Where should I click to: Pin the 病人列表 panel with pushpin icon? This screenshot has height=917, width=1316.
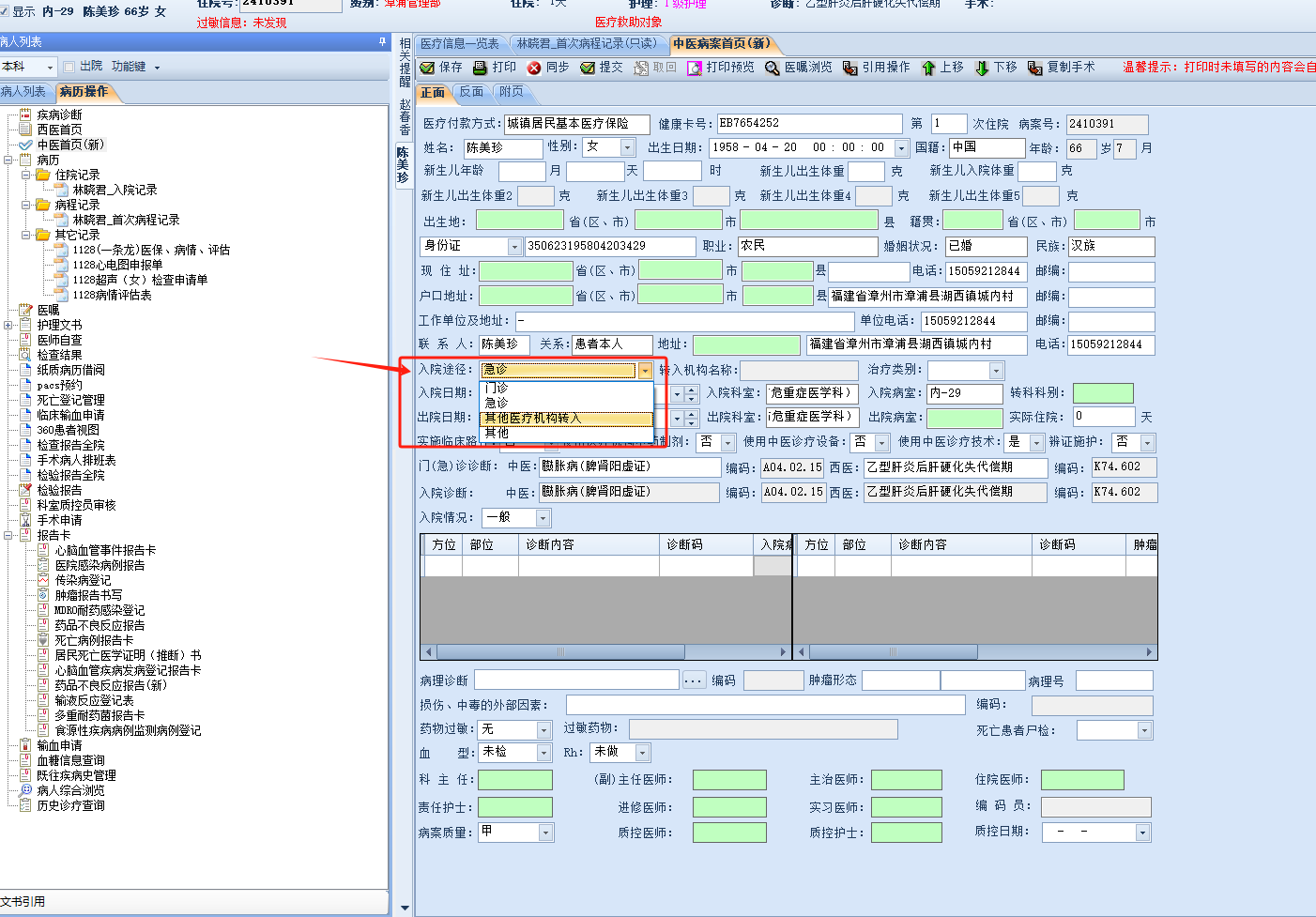click(x=382, y=41)
